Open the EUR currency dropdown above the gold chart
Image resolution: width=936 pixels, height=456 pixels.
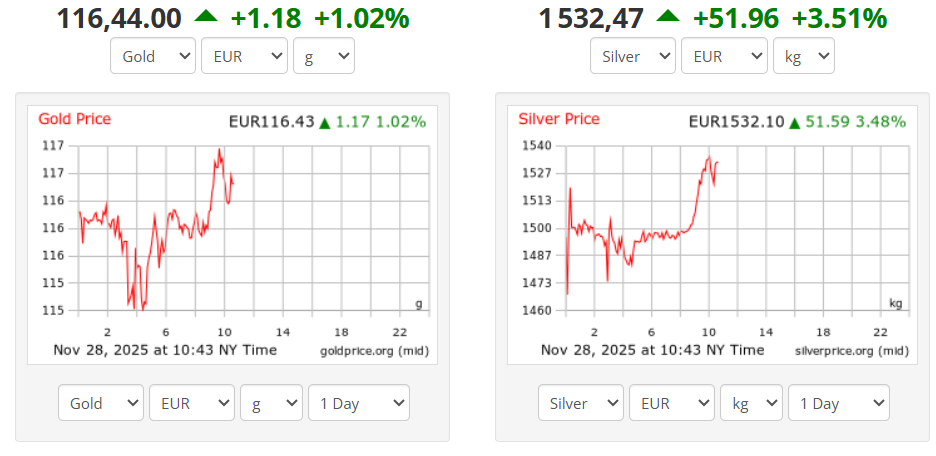point(244,56)
